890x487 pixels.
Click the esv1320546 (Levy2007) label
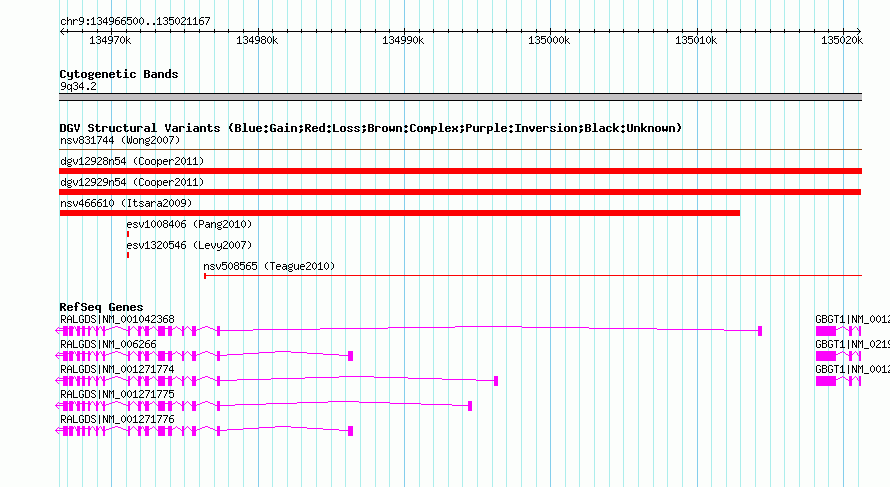[x=189, y=245]
